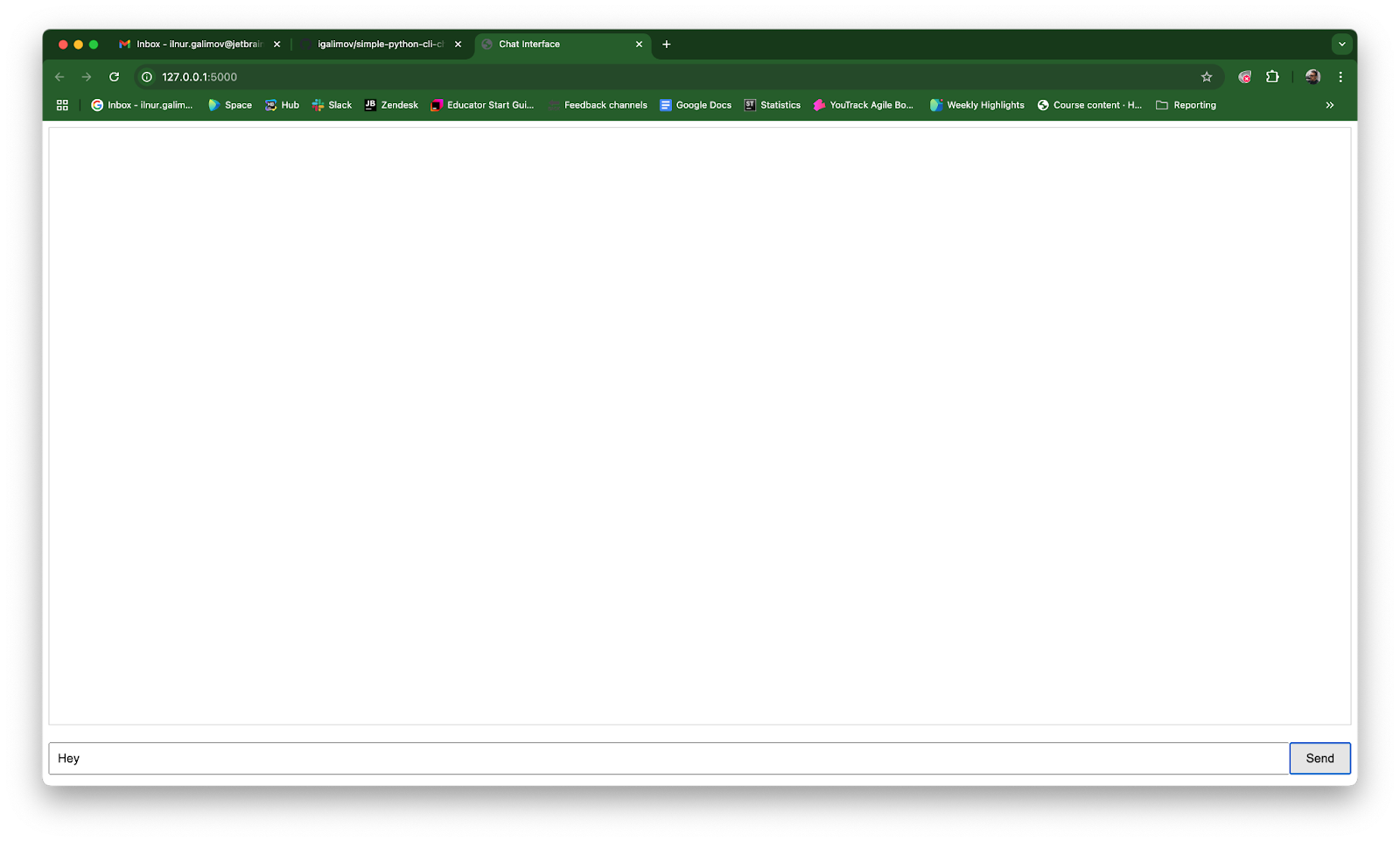Open the Feedback channels bookmark
The height and width of the screenshot is (842, 1400).
(x=598, y=105)
